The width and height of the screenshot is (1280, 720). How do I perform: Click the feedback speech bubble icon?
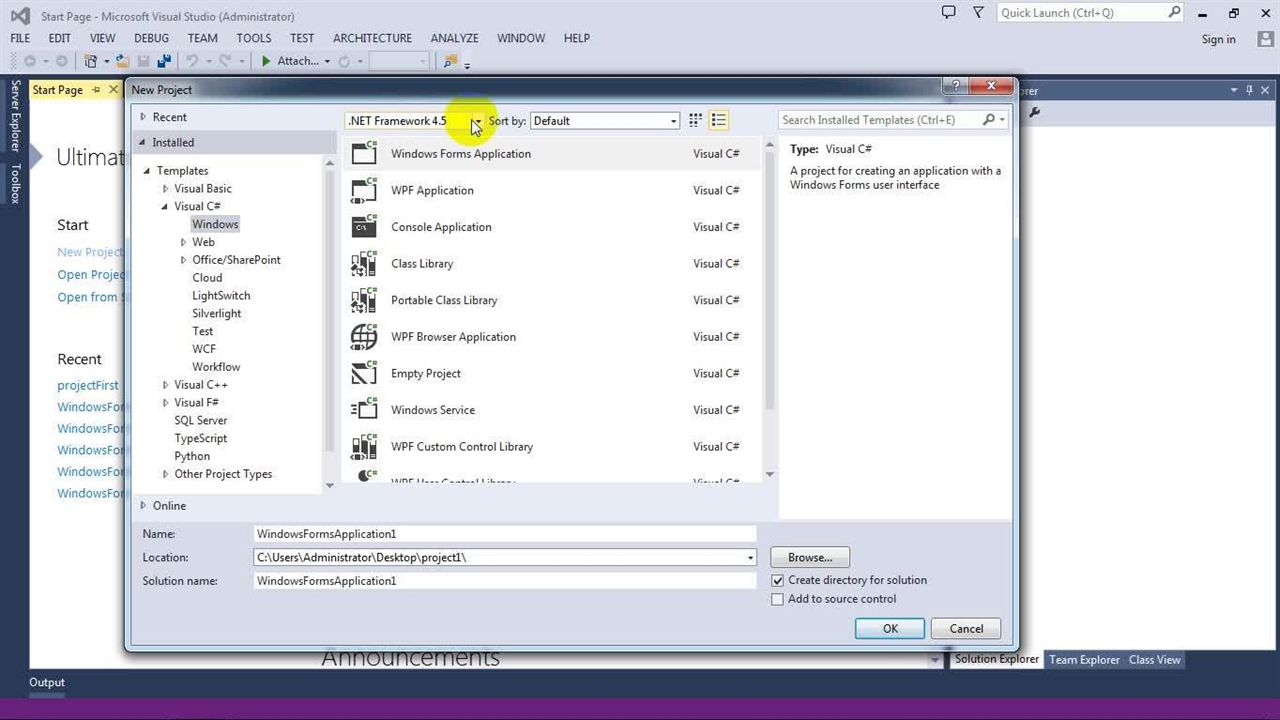[x=948, y=12]
